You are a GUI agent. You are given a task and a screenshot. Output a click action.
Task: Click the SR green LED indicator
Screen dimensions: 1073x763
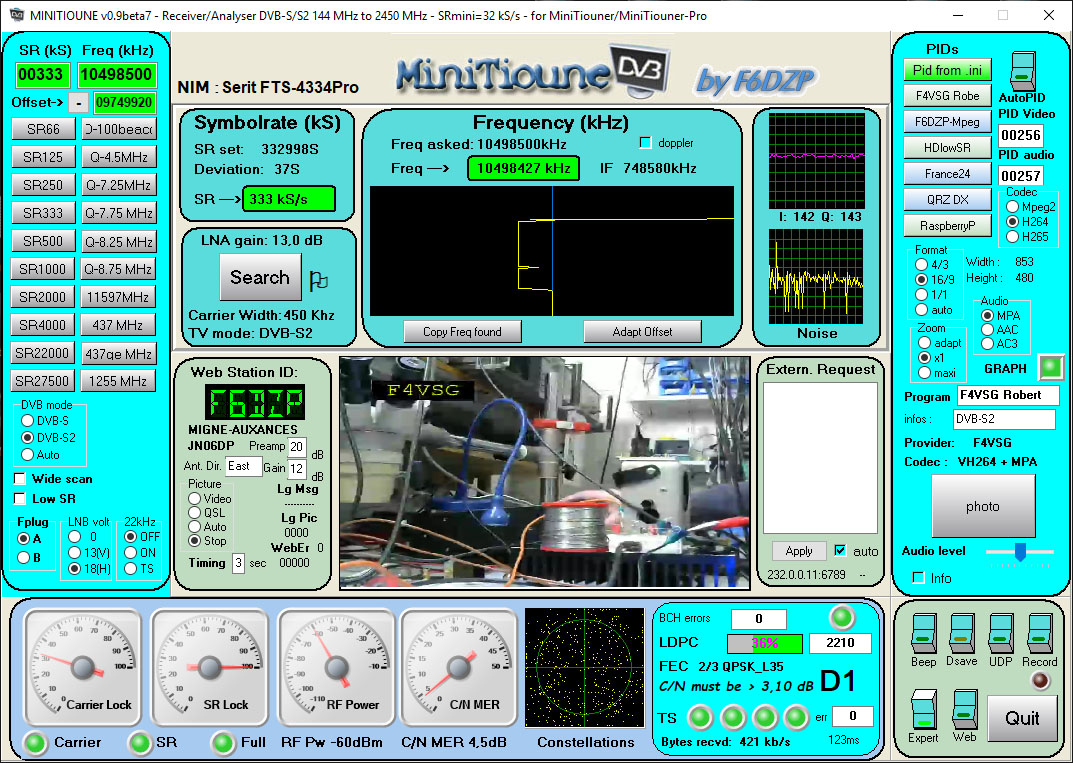point(140,742)
